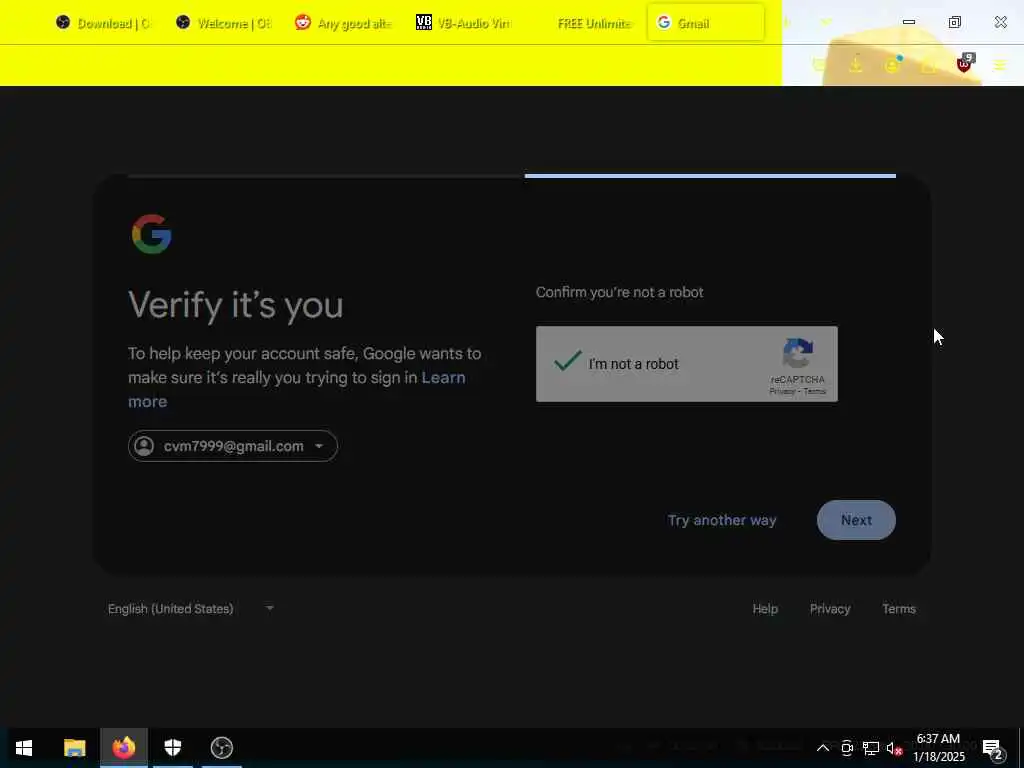Open the reCAPTCHA Terms link
Screen dimensions: 1024x768
tap(814, 391)
